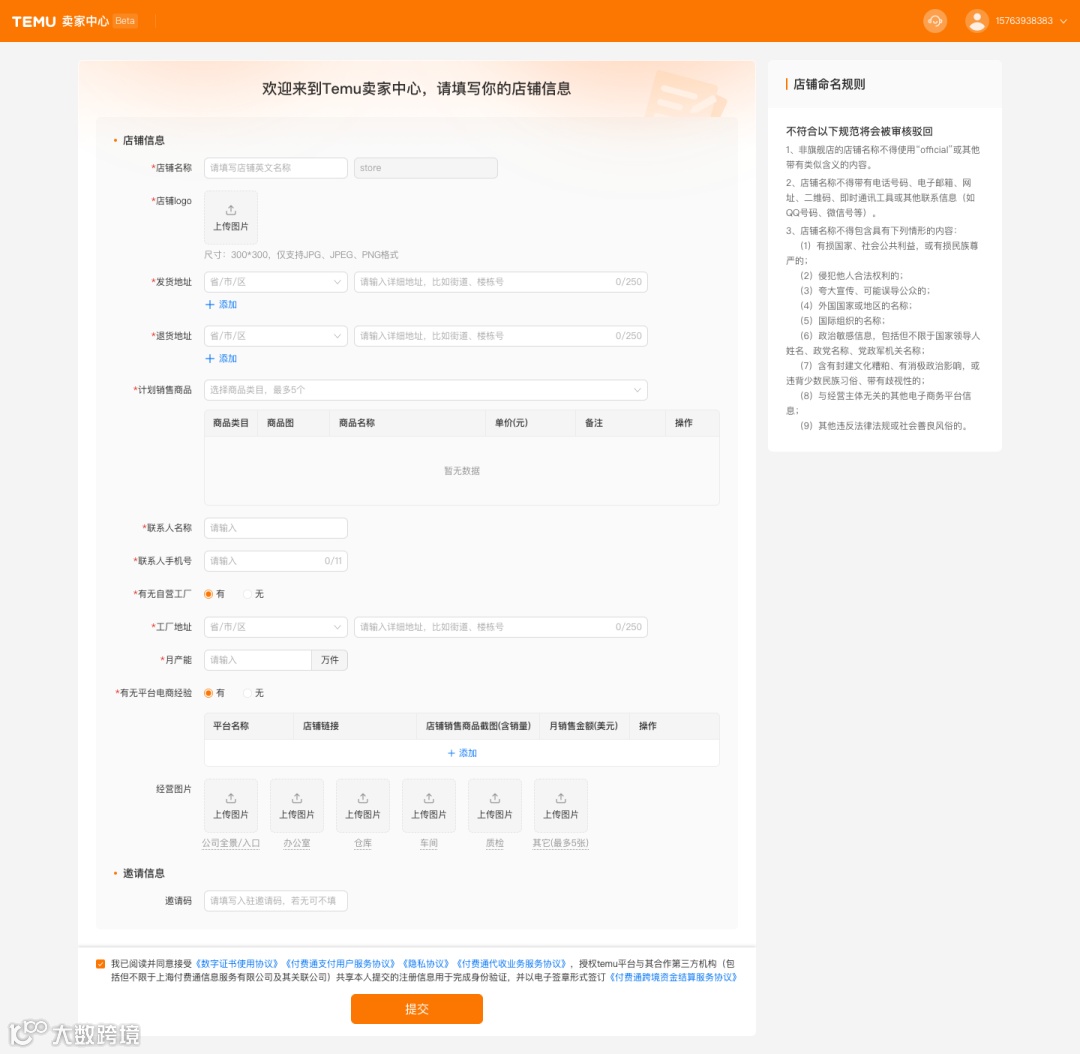Open 工厂地址 省/市/区 dropdown
The height and width of the screenshot is (1054, 1080).
point(276,627)
